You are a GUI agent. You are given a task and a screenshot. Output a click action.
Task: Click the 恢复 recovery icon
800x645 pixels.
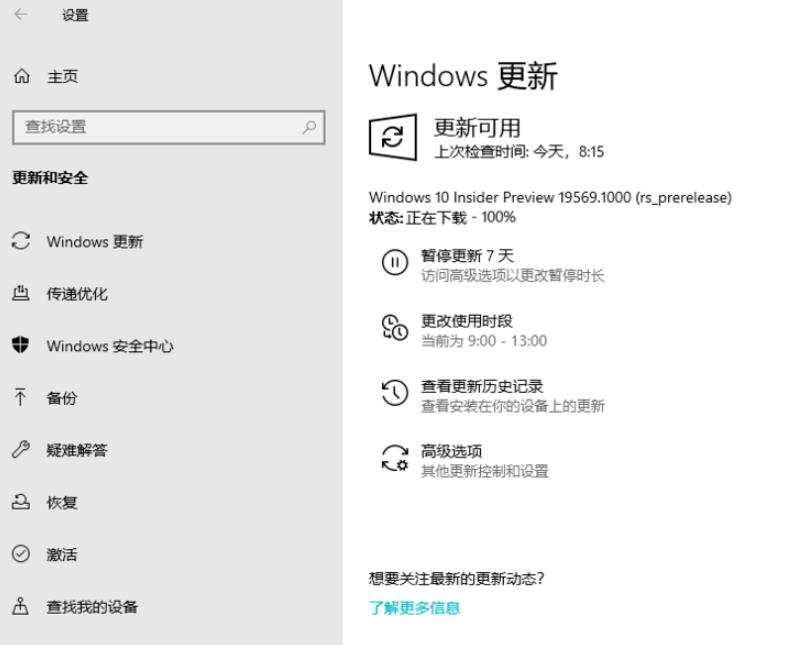pos(20,502)
